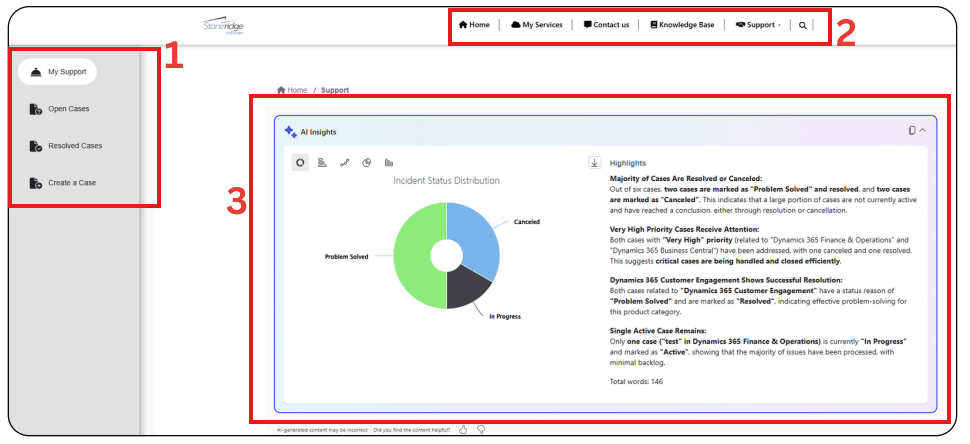The image size is (970, 444).
Task: Open the Open Cases sidebar item
Action: (68, 109)
